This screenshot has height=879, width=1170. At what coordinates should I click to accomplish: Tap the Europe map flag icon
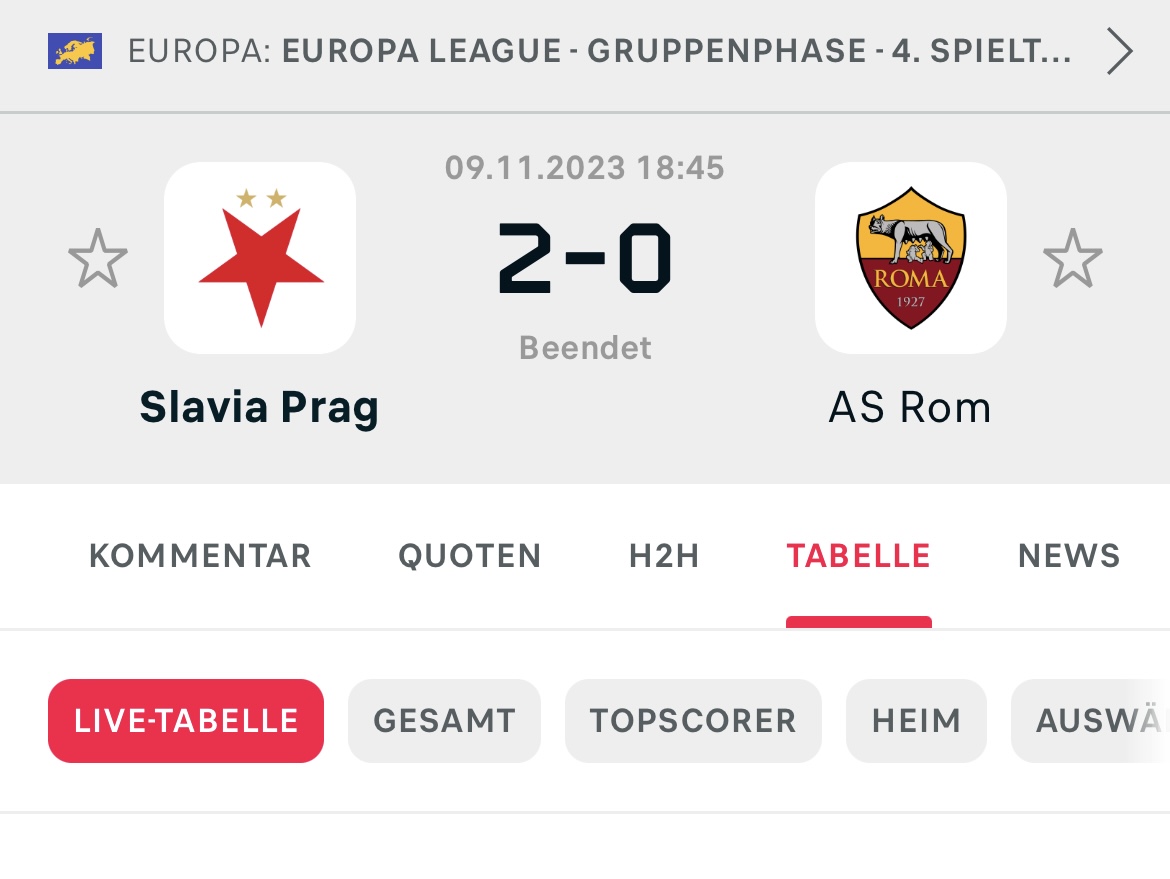(x=75, y=51)
